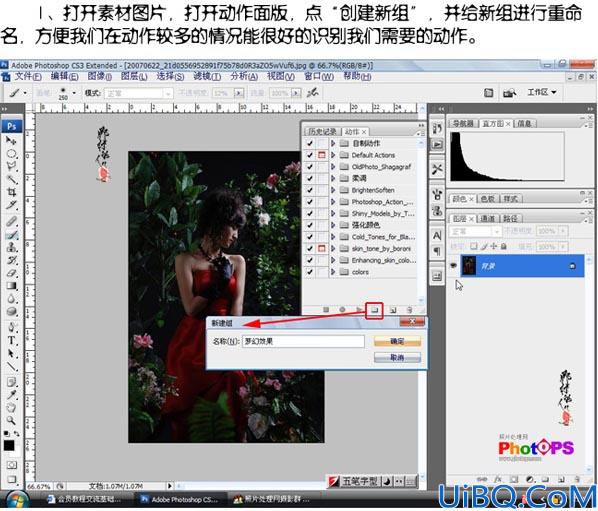Open the 窗口(W) menu

click(x=319, y=76)
